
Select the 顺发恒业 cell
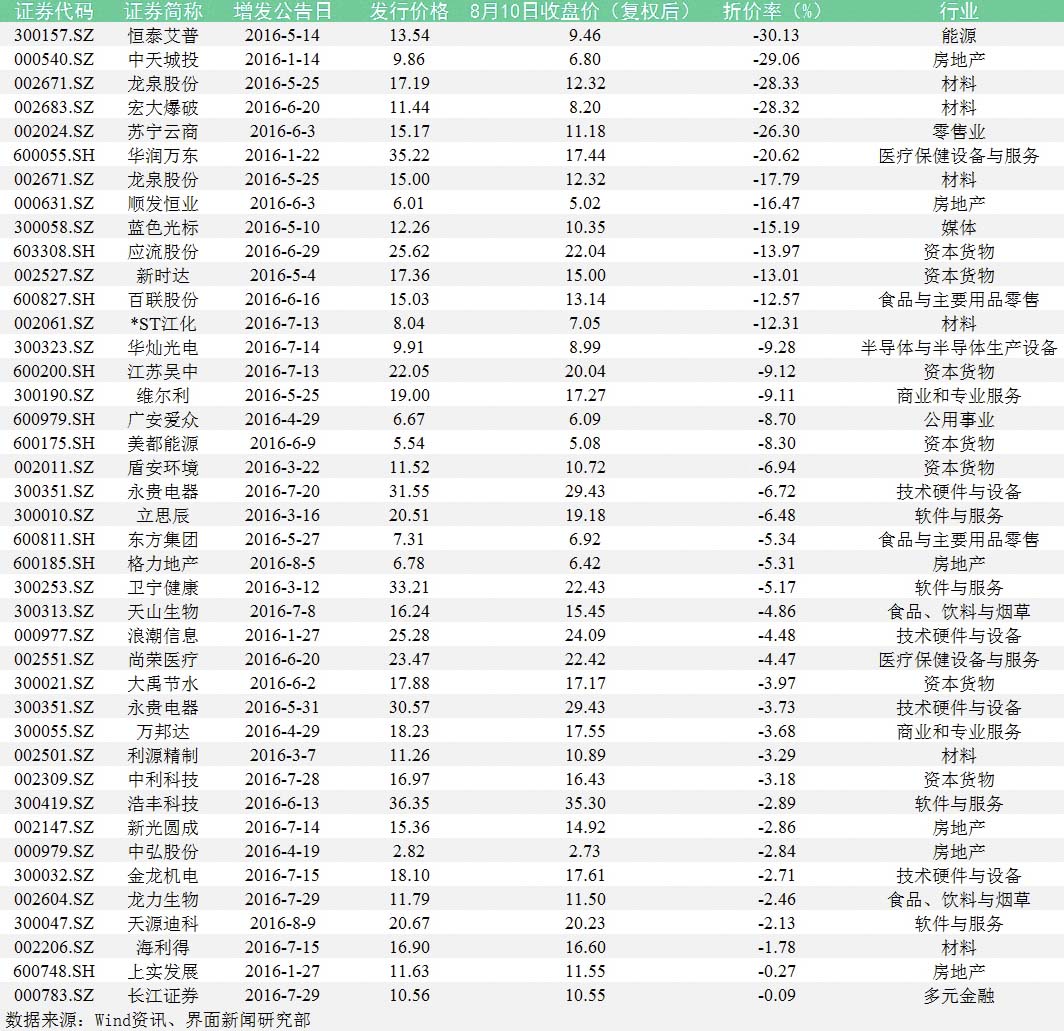[x=163, y=204]
